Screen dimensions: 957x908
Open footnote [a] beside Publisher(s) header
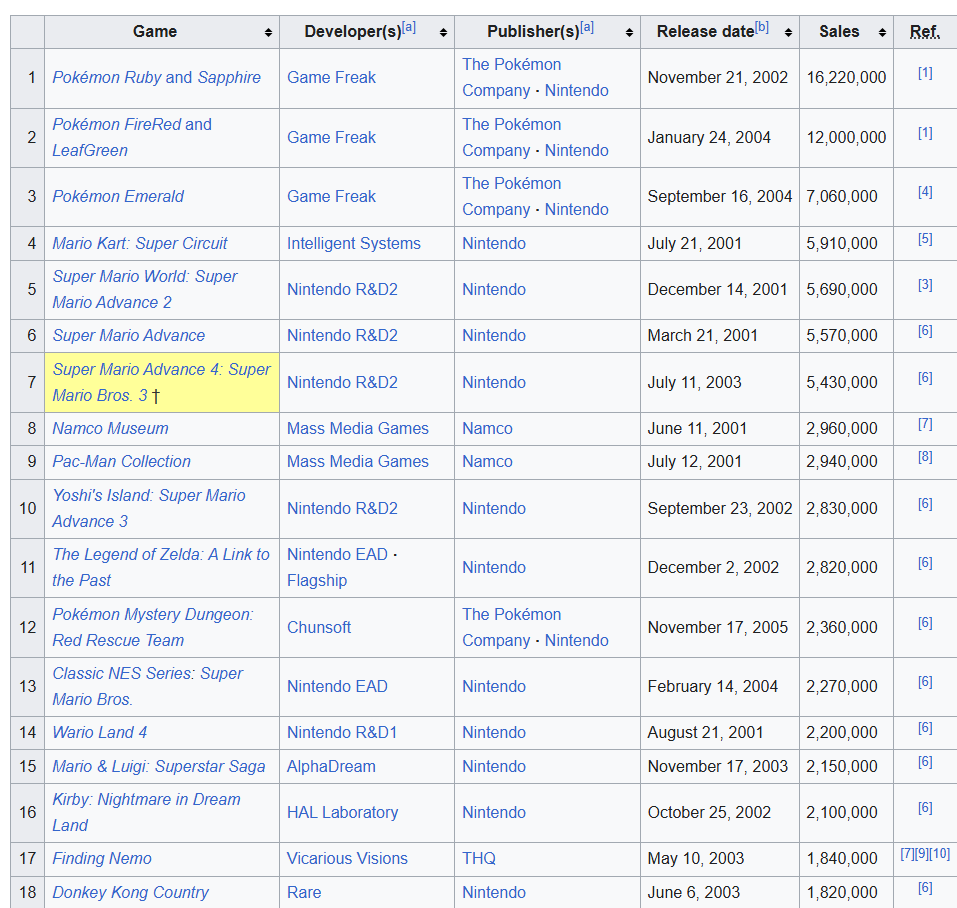coord(587,27)
